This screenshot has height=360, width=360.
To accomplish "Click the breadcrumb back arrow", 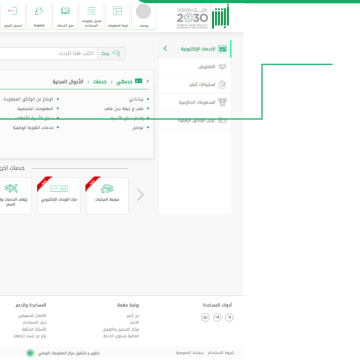I will pyautogui.click(x=148, y=81).
